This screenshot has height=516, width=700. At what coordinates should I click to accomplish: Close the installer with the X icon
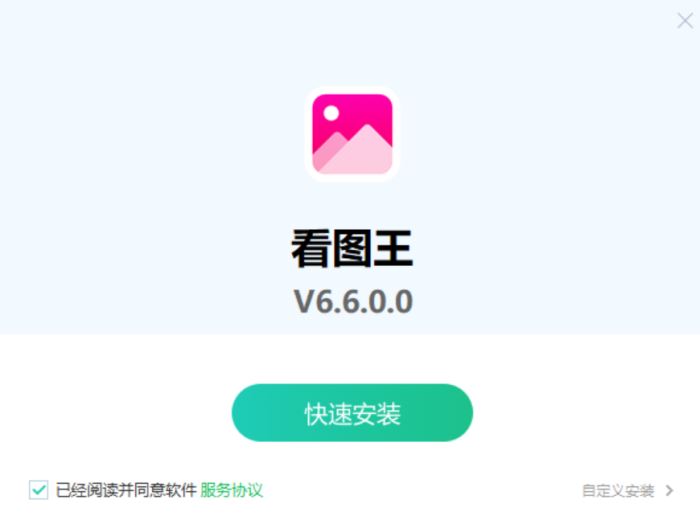tap(685, 21)
